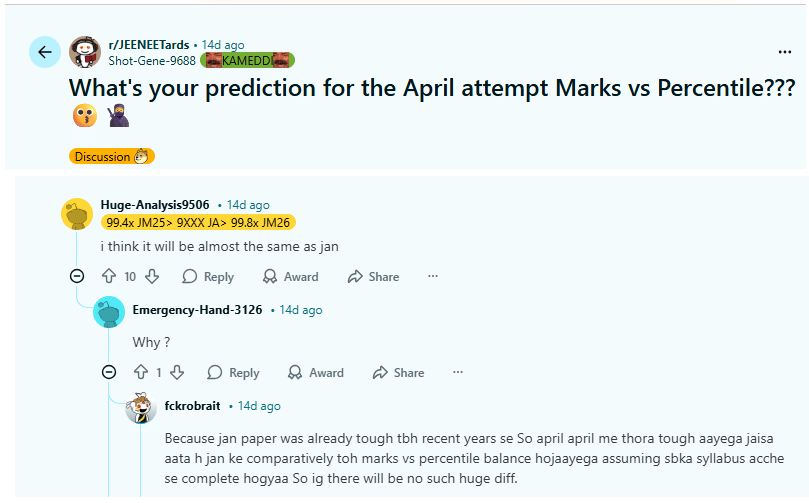Open more options on Emergency-Hand-3126's comment
809x503 pixels.
point(458,373)
